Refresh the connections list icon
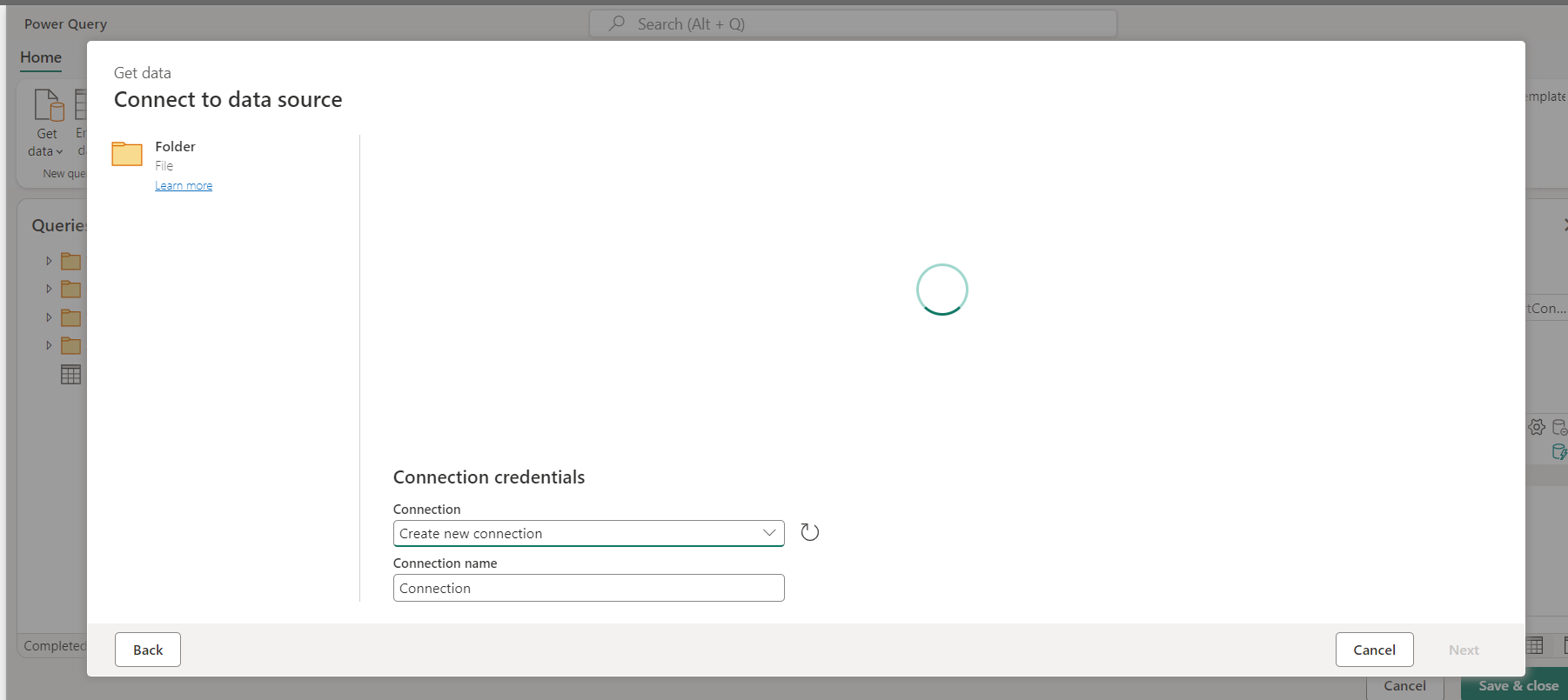Viewport: 1568px width, 700px height. (809, 532)
